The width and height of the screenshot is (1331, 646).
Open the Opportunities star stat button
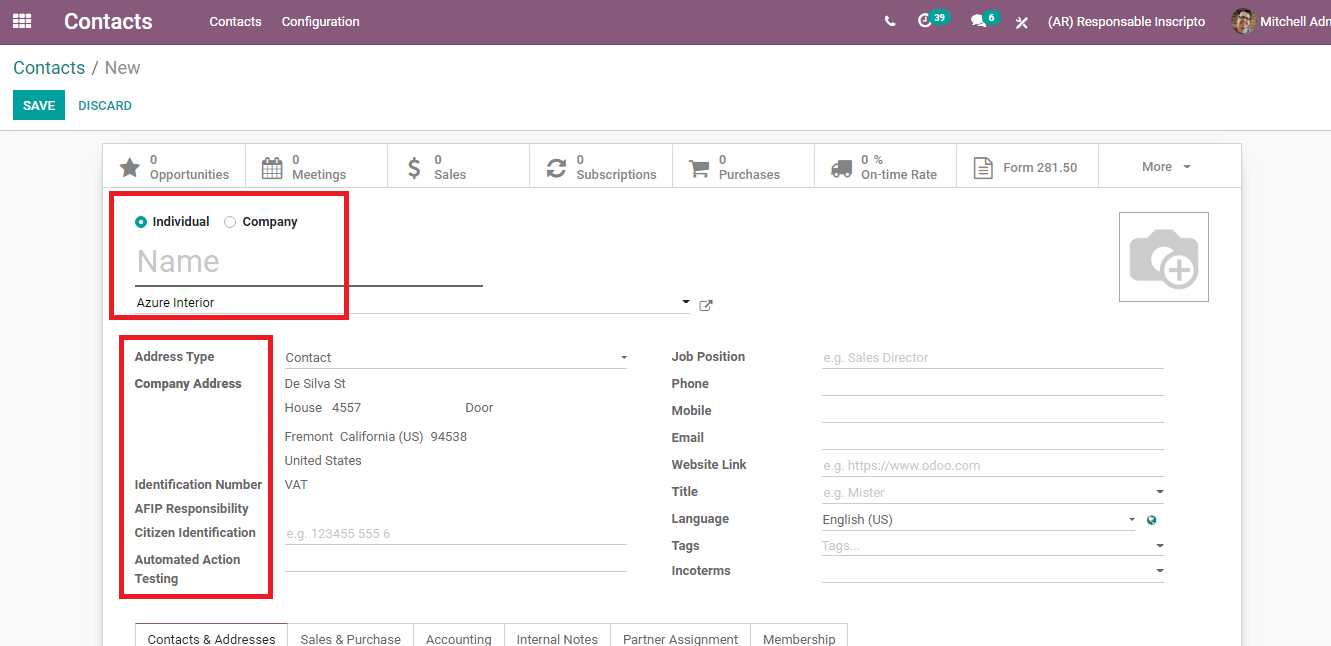[x=174, y=167]
